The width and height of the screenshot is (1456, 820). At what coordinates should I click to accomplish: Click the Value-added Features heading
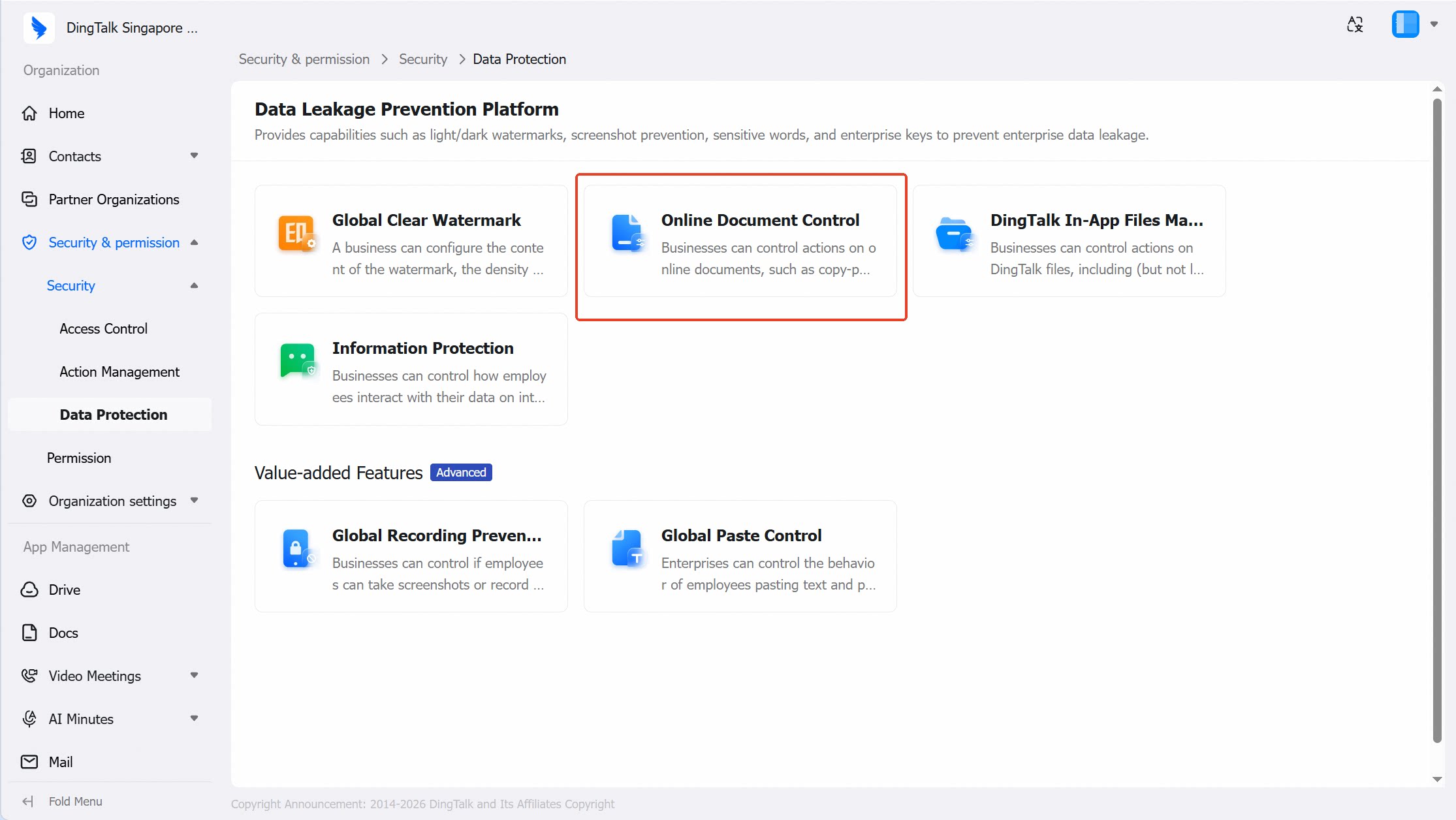pos(339,473)
